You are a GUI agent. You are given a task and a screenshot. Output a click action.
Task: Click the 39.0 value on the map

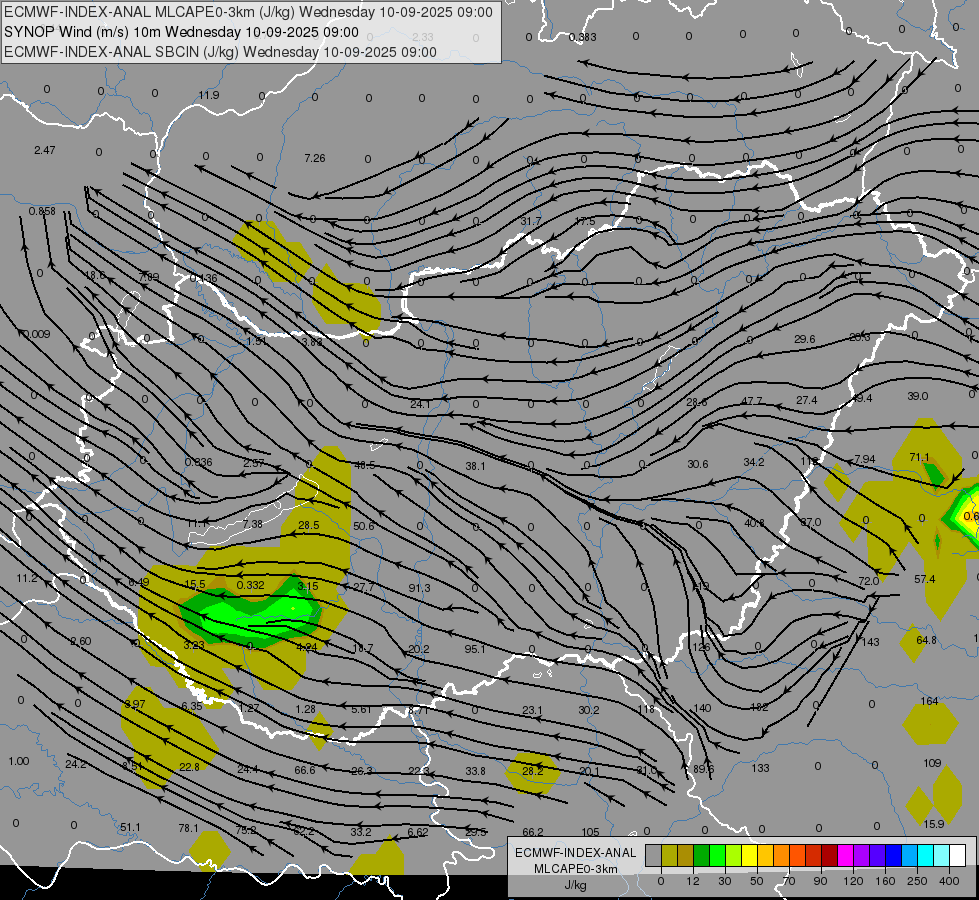click(x=918, y=396)
